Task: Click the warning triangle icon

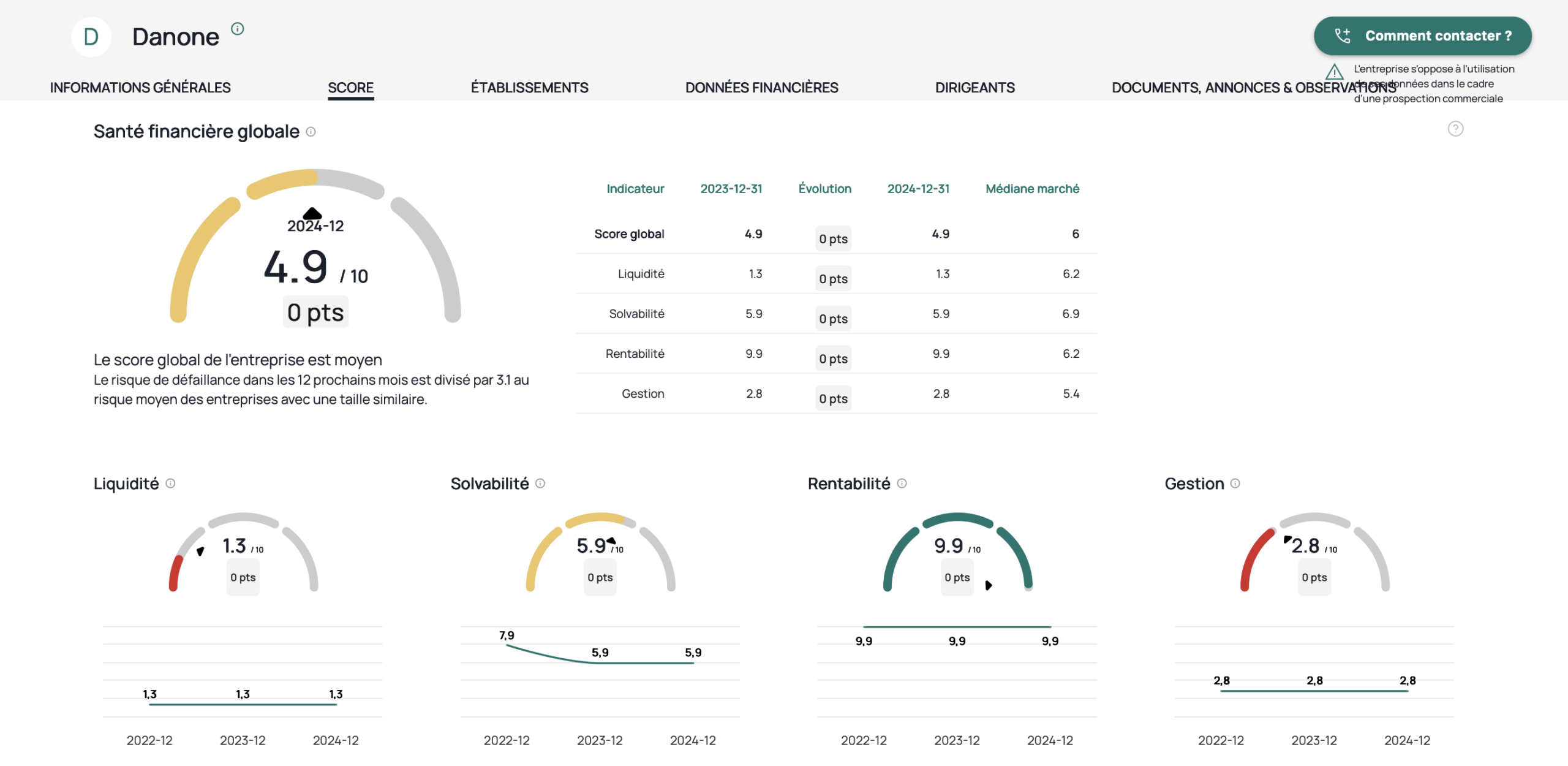Action: tap(1334, 72)
